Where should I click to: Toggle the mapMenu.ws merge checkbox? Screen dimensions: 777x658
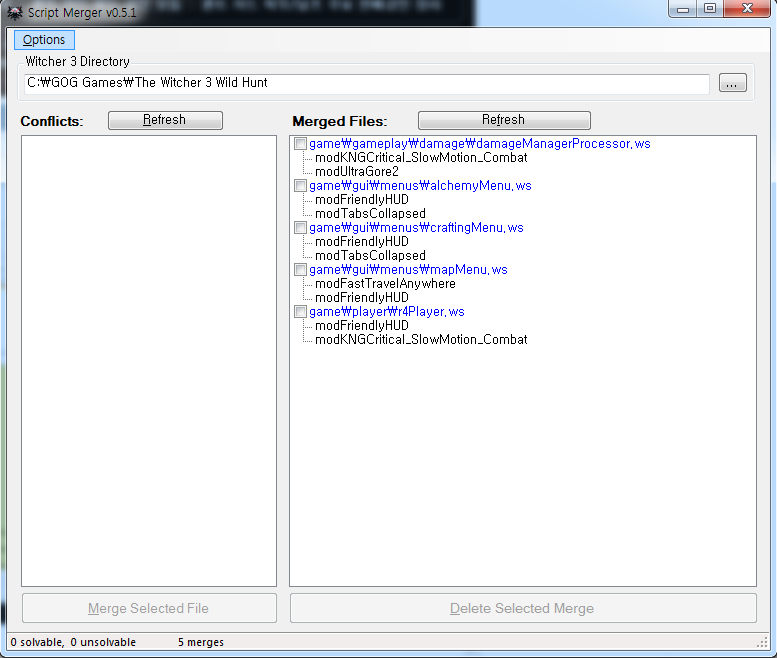click(x=301, y=270)
